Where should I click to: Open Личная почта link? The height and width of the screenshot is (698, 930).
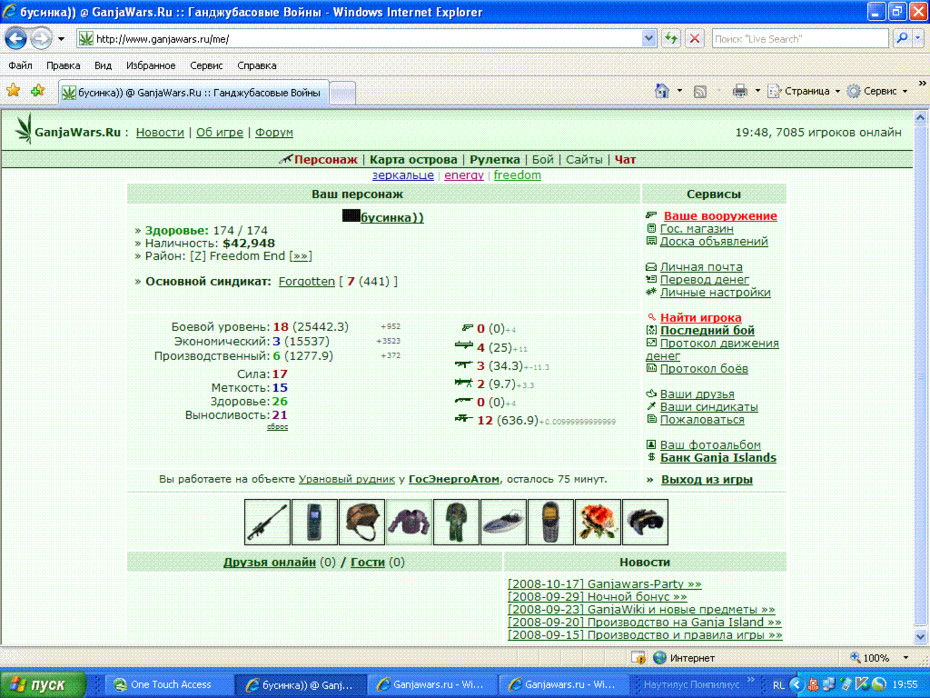coord(701,267)
